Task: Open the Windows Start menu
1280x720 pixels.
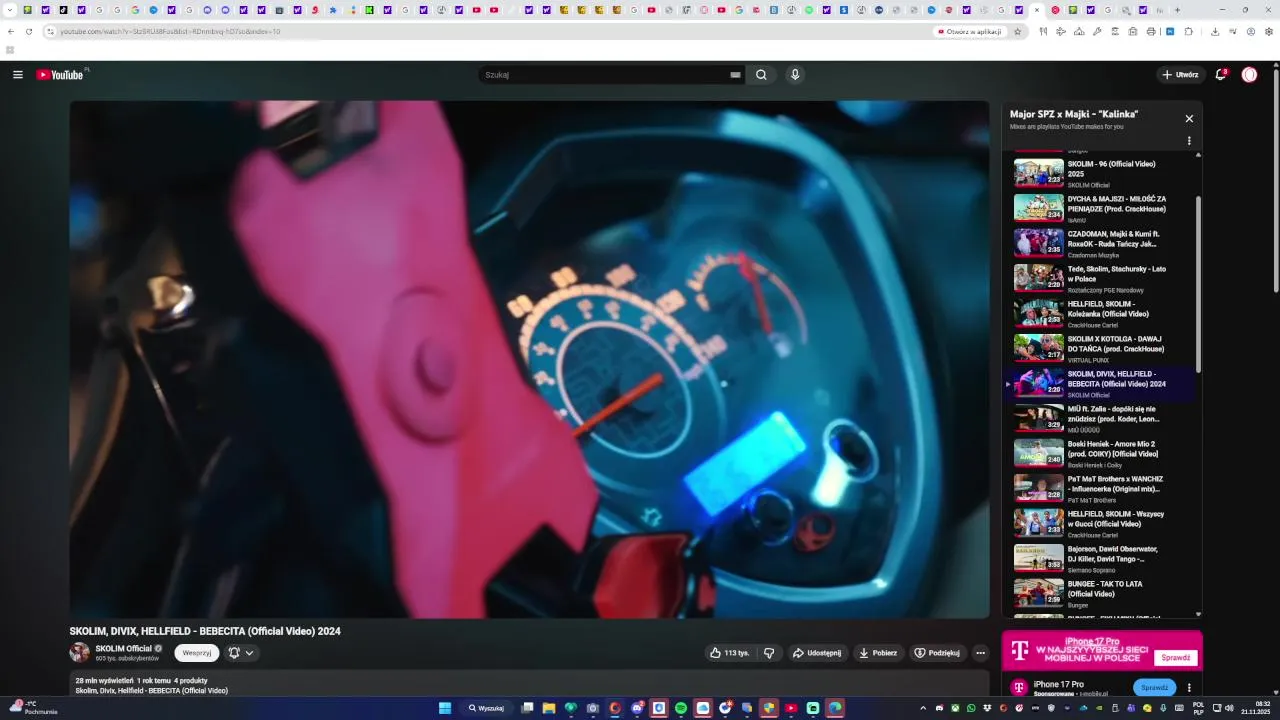Action: coord(445,708)
